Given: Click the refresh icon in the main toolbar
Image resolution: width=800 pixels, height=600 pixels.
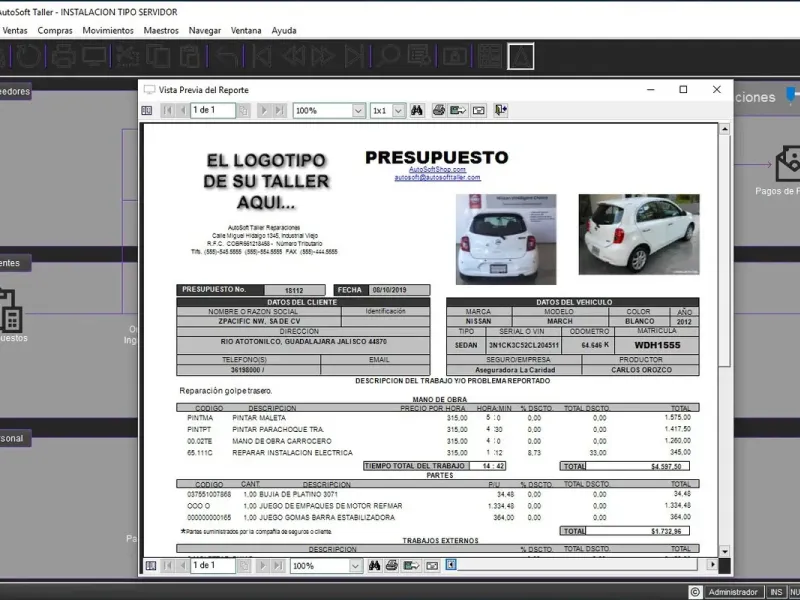Looking at the screenshot, I should click(28, 56).
